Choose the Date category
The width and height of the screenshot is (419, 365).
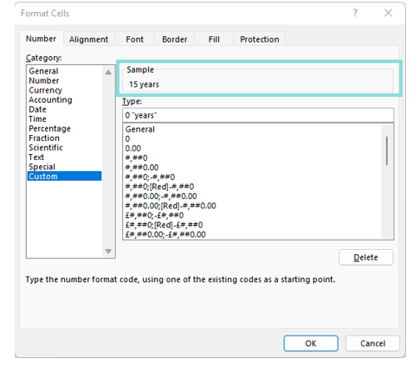(x=37, y=109)
